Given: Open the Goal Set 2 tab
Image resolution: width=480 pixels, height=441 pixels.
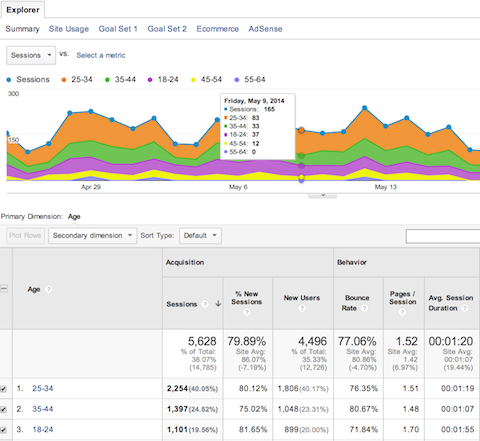Looking at the screenshot, I should pyautogui.click(x=167, y=29).
